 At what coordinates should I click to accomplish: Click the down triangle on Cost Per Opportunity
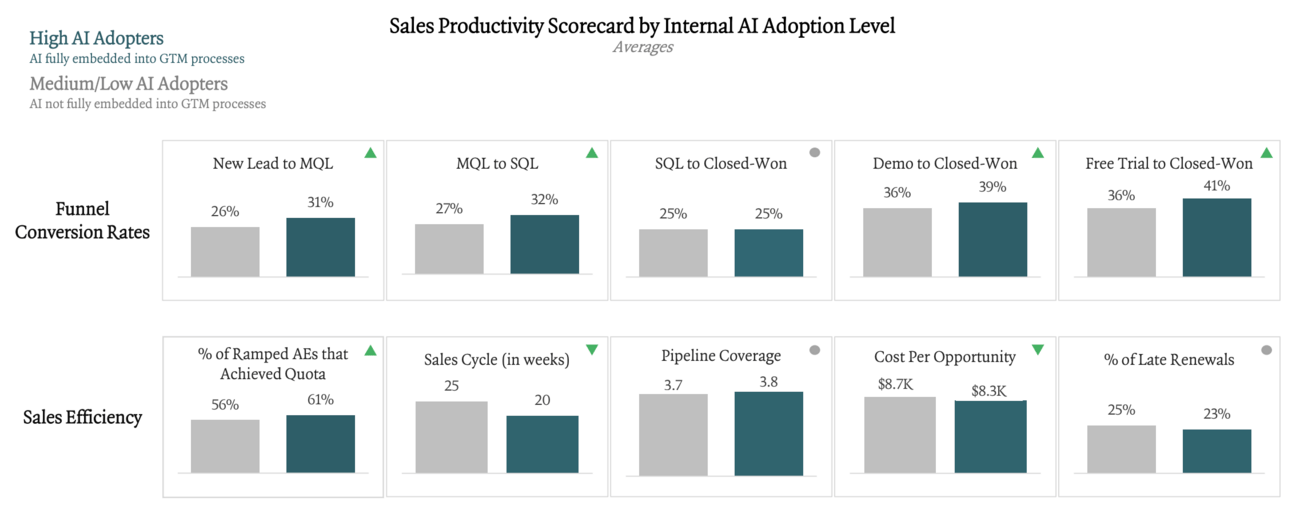pyautogui.click(x=1038, y=350)
